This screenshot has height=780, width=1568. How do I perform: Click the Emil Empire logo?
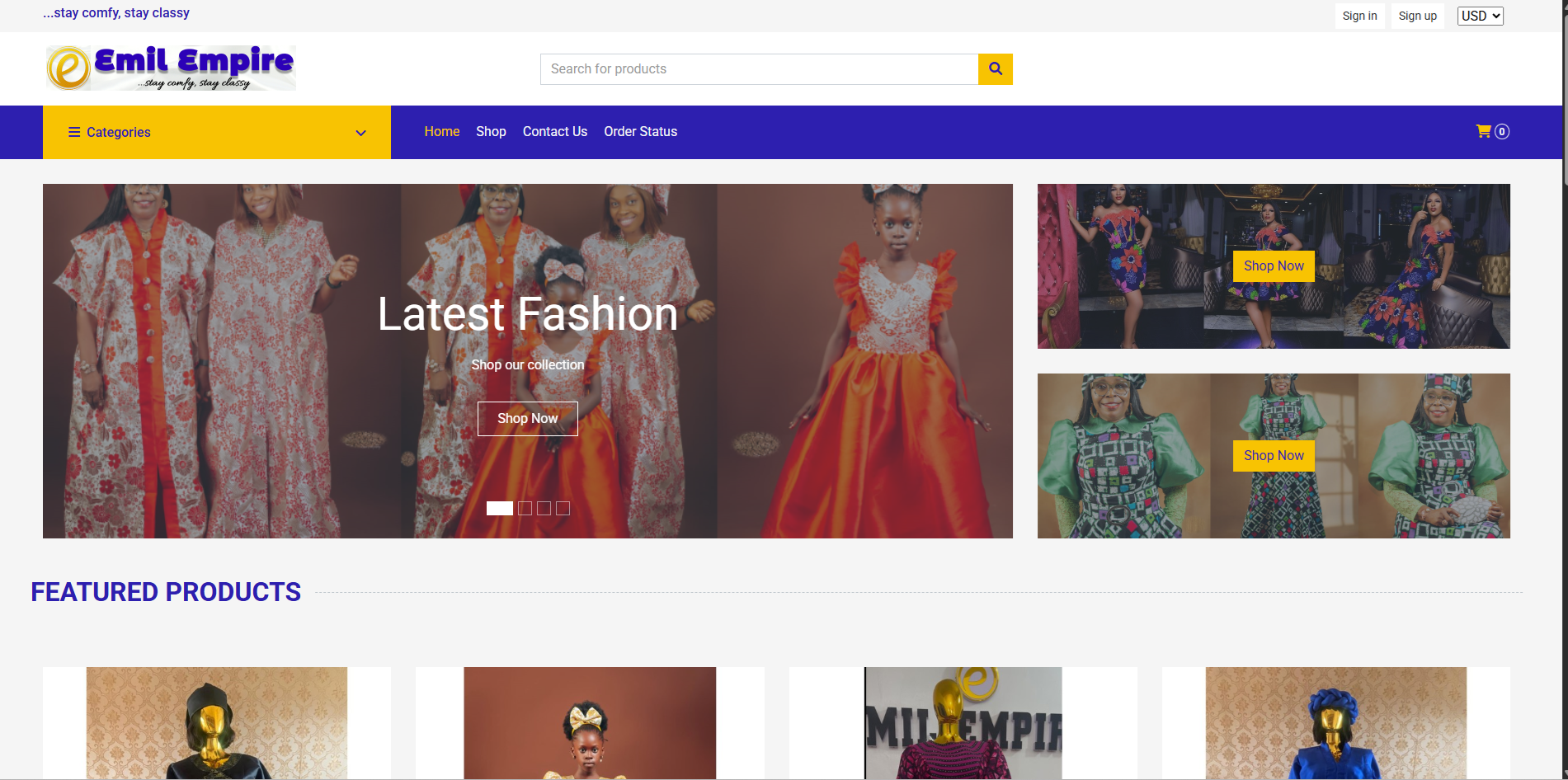point(171,68)
